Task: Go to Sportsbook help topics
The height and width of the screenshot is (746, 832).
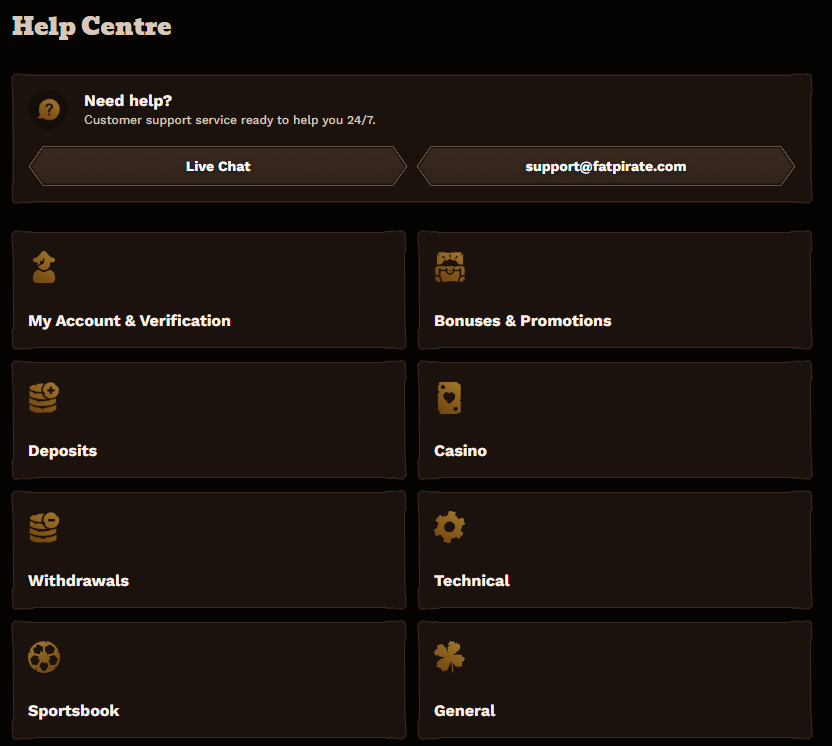Action: 209,680
